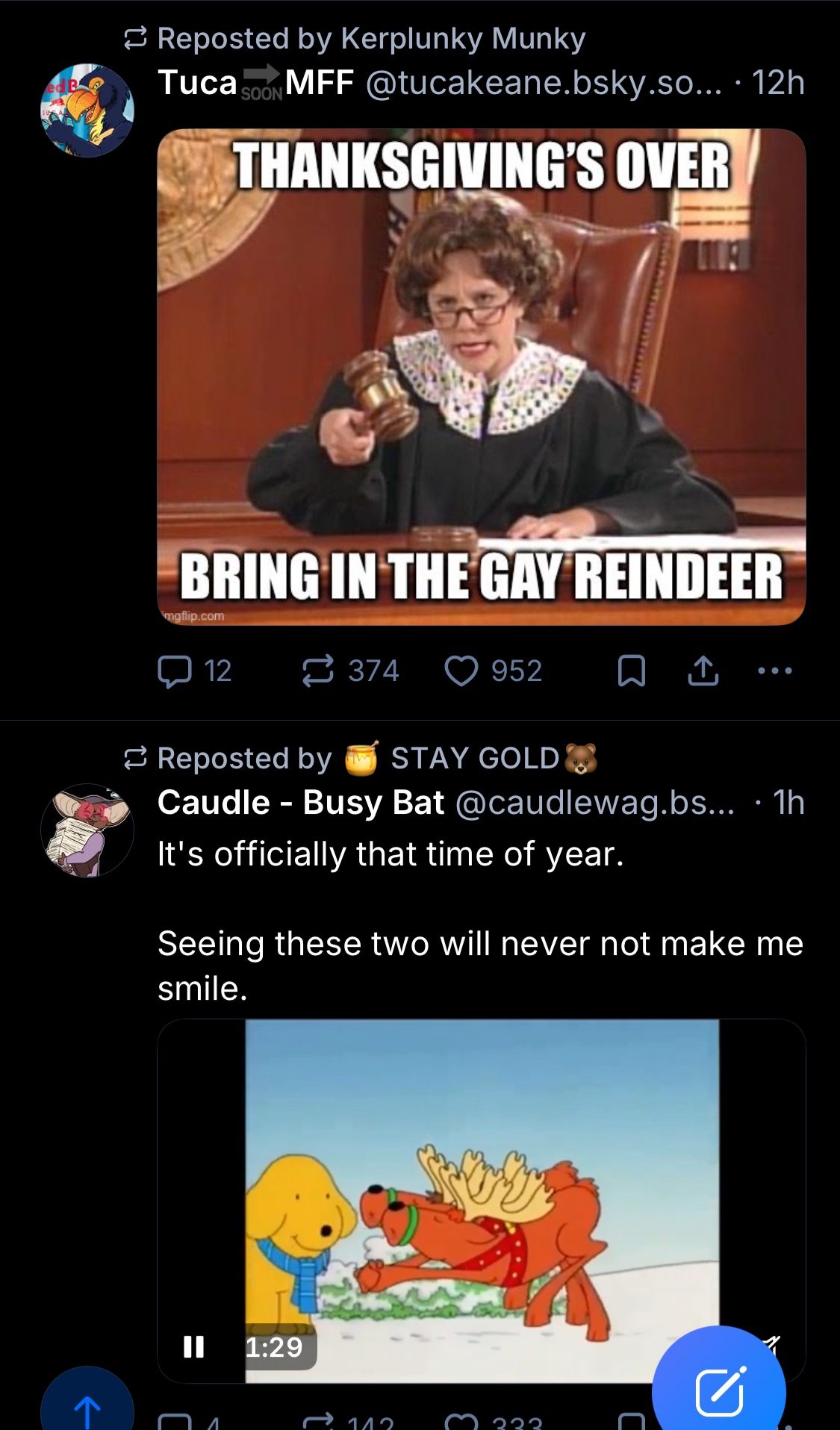840x1430 pixels.
Task: Pause the reindeer cartoon video
Action: click(194, 1346)
